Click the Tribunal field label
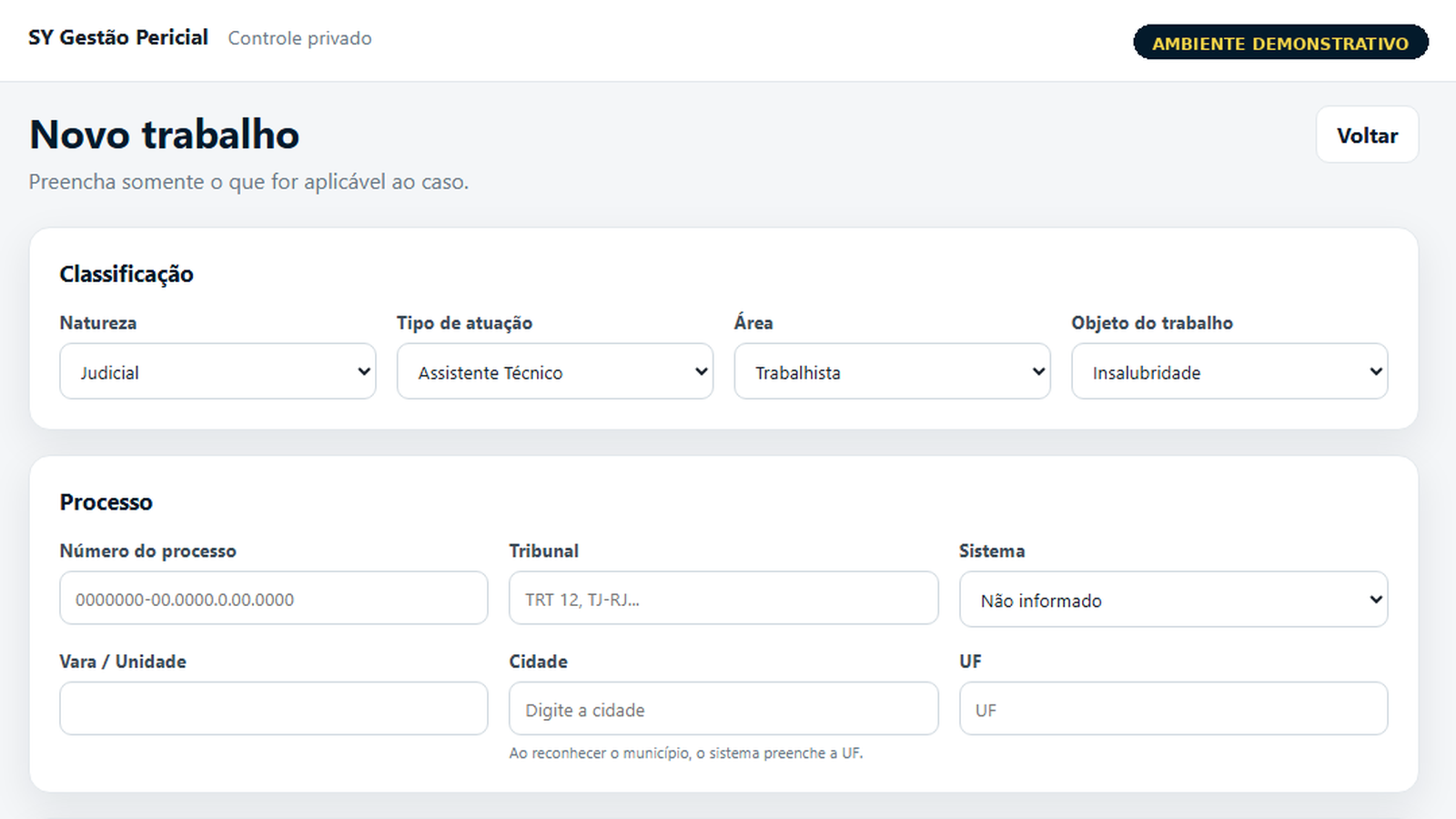Image resolution: width=1456 pixels, height=819 pixels. click(544, 551)
